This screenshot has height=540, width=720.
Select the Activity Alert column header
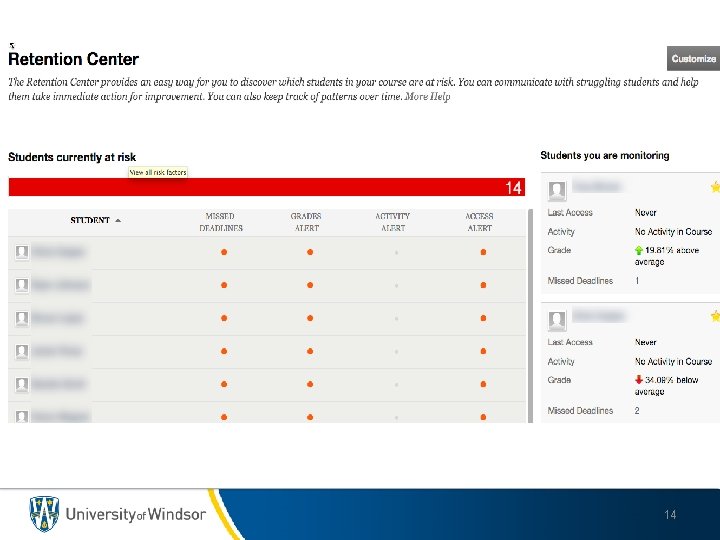393,222
